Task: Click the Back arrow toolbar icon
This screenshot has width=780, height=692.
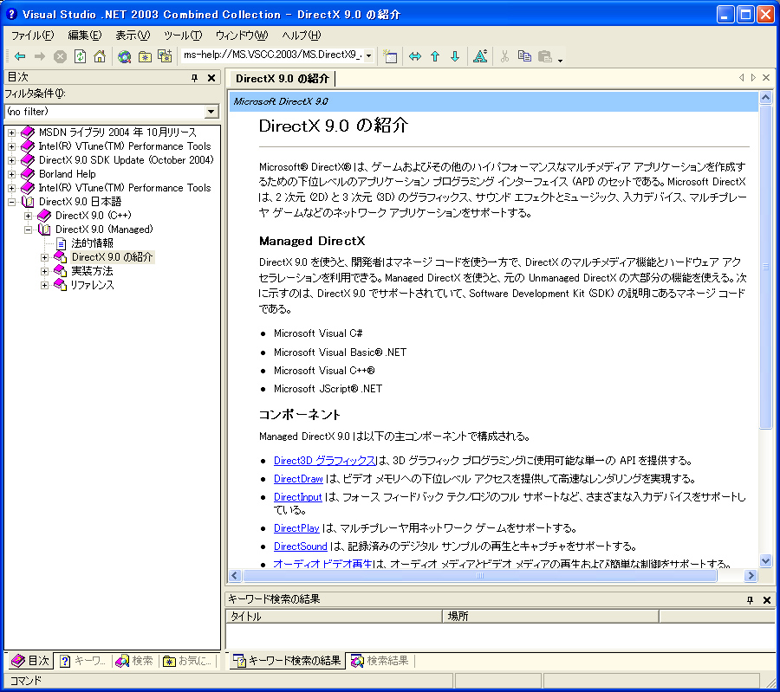Action: pos(20,57)
